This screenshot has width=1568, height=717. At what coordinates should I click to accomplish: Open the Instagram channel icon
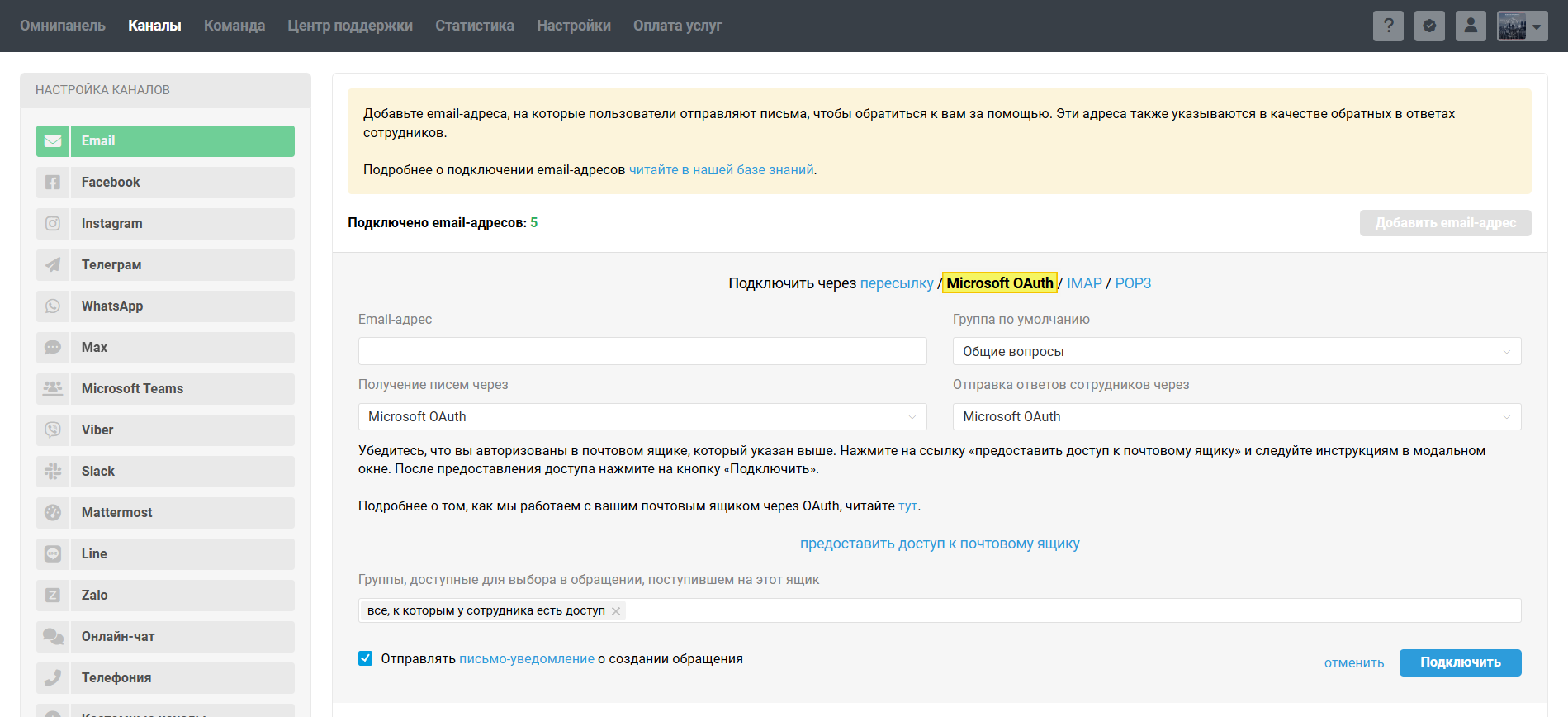tap(53, 224)
